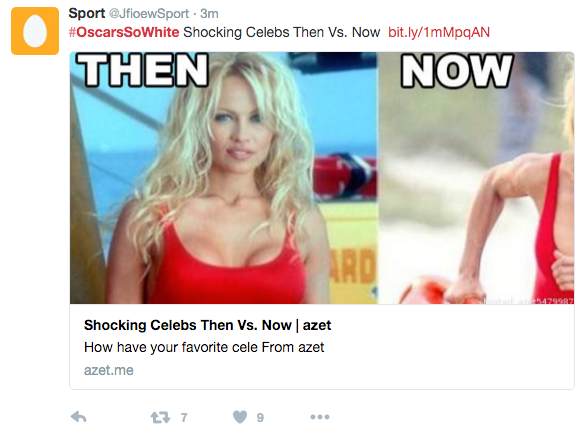Click the NOW caption on the image
The height and width of the screenshot is (431, 582).
pos(457,70)
